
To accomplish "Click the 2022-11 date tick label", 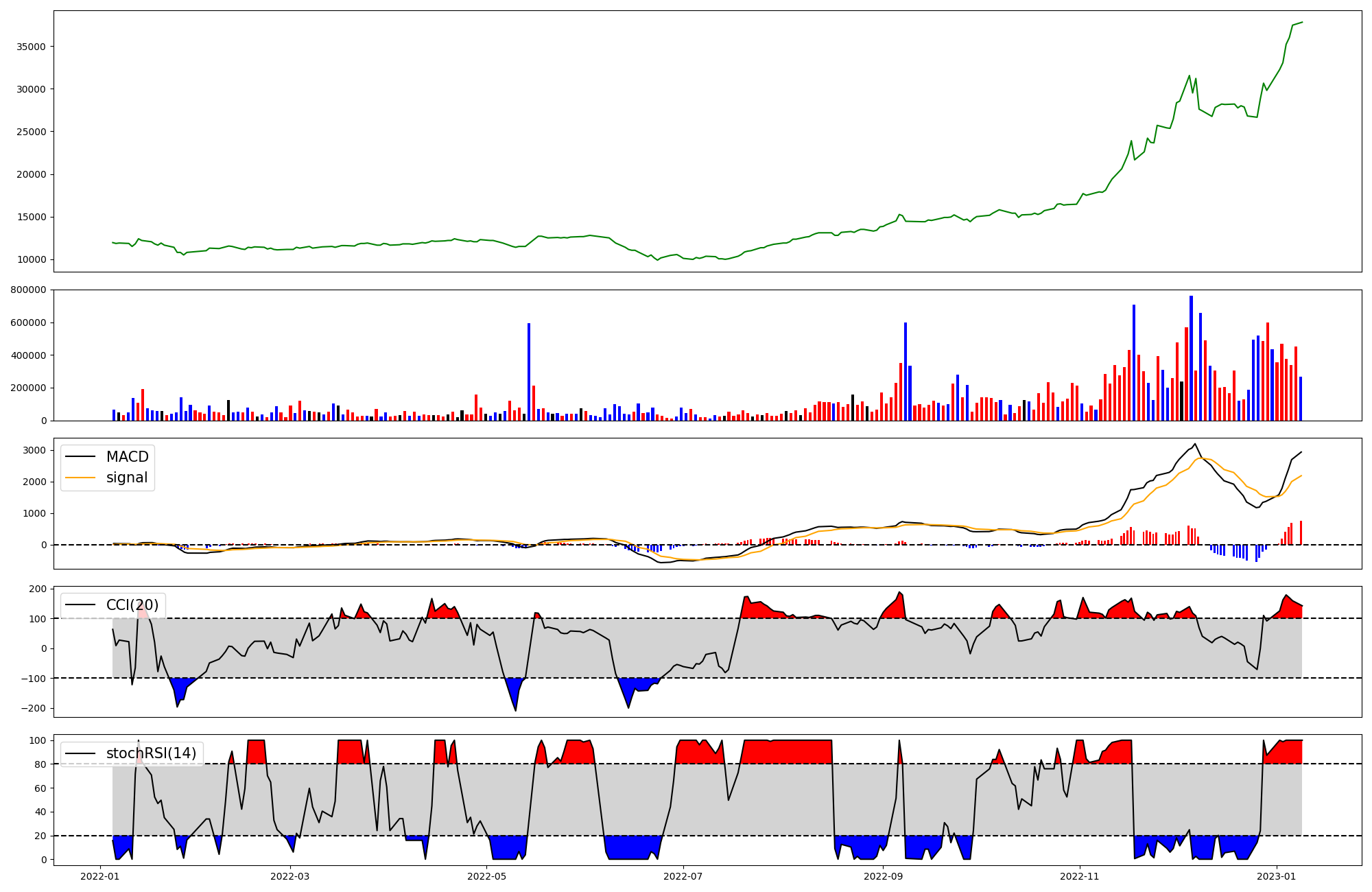I will tap(1080, 876).
